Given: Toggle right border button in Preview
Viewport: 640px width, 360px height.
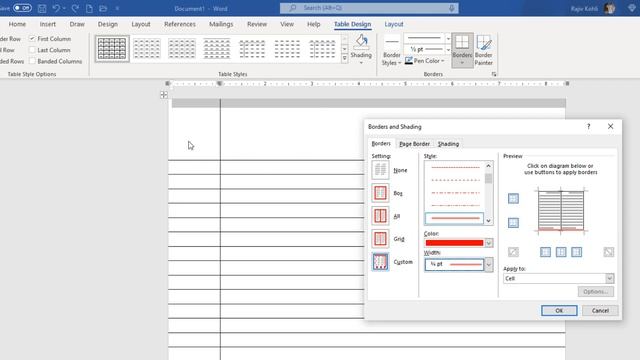Looking at the screenshot, I should [577, 252].
